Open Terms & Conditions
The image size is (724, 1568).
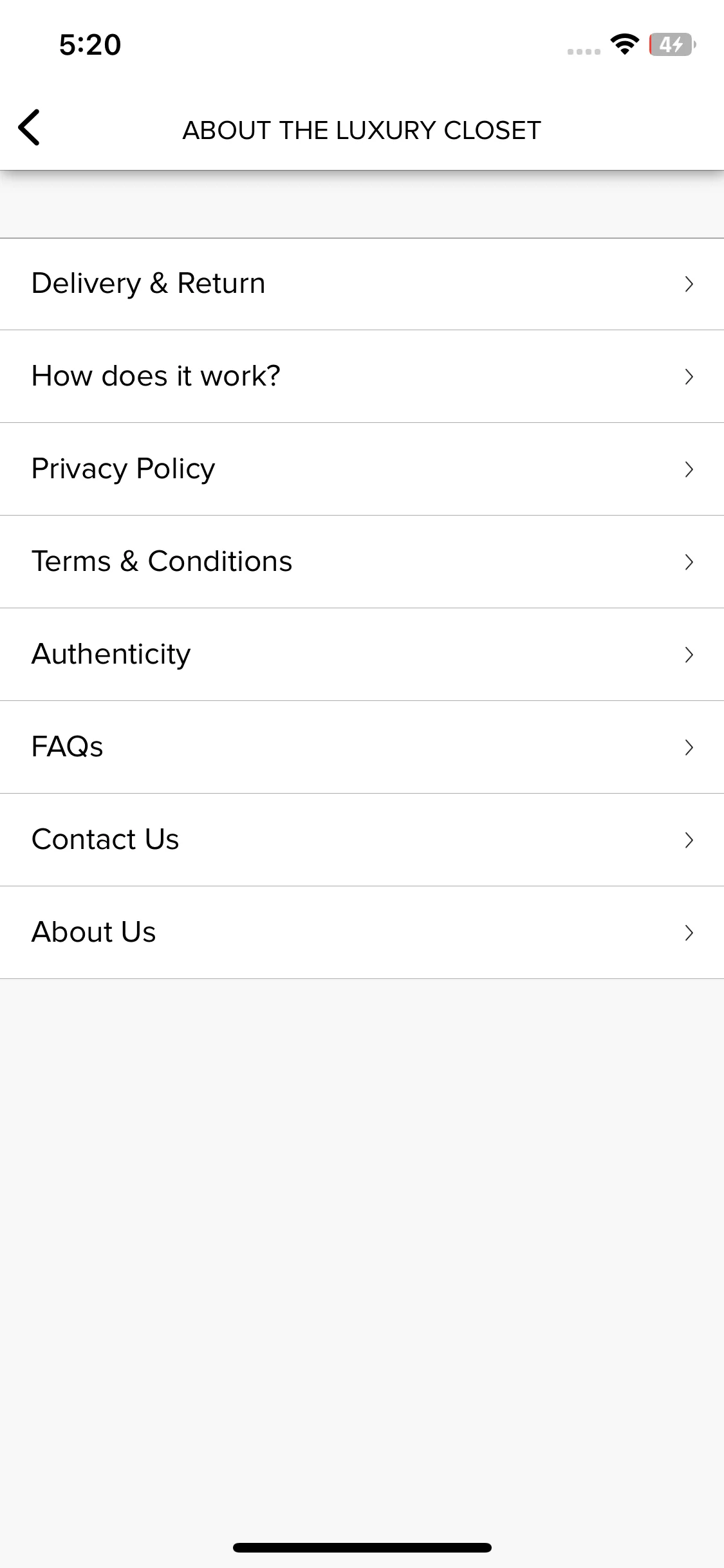pos(362,562)
